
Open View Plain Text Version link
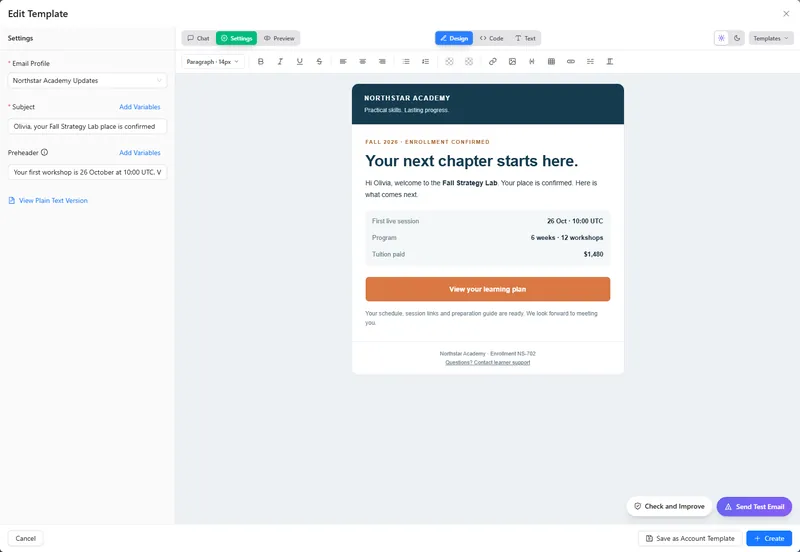tap(53, 200)
